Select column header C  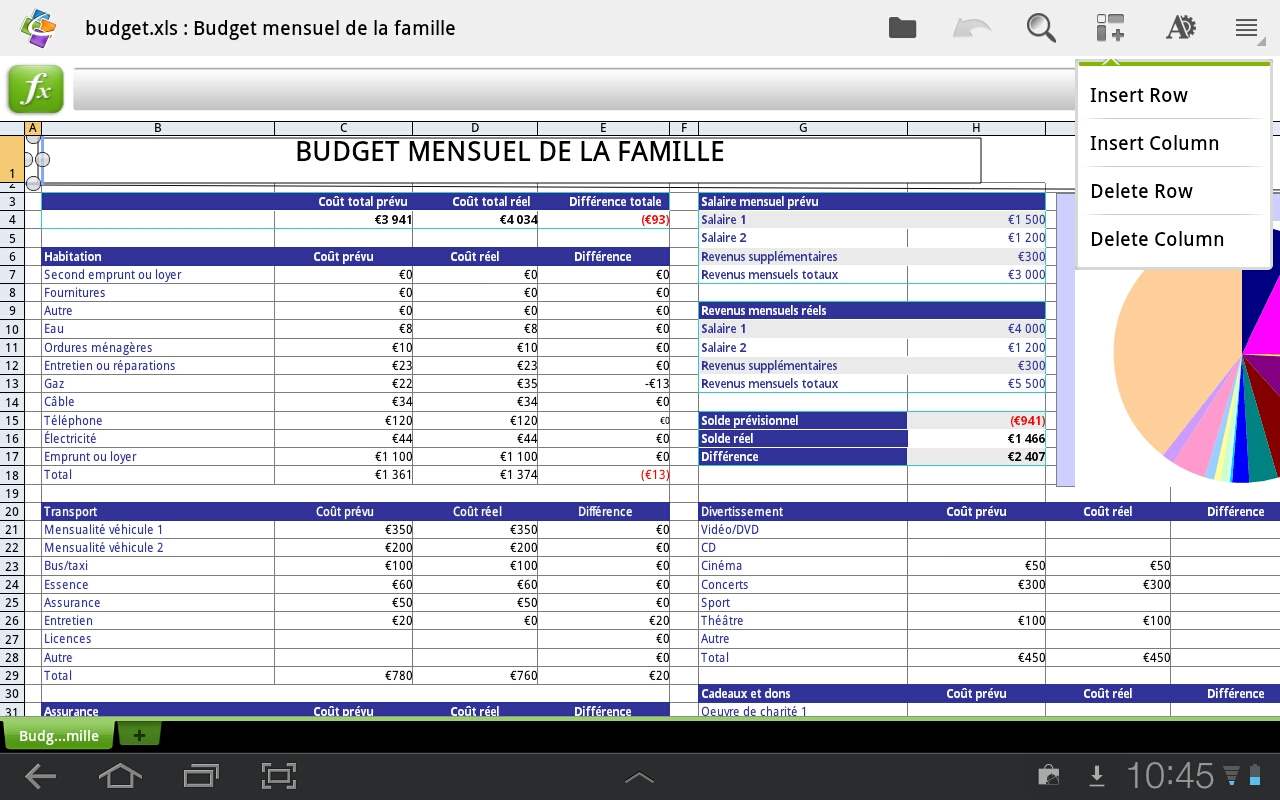(x=343, y=128)
